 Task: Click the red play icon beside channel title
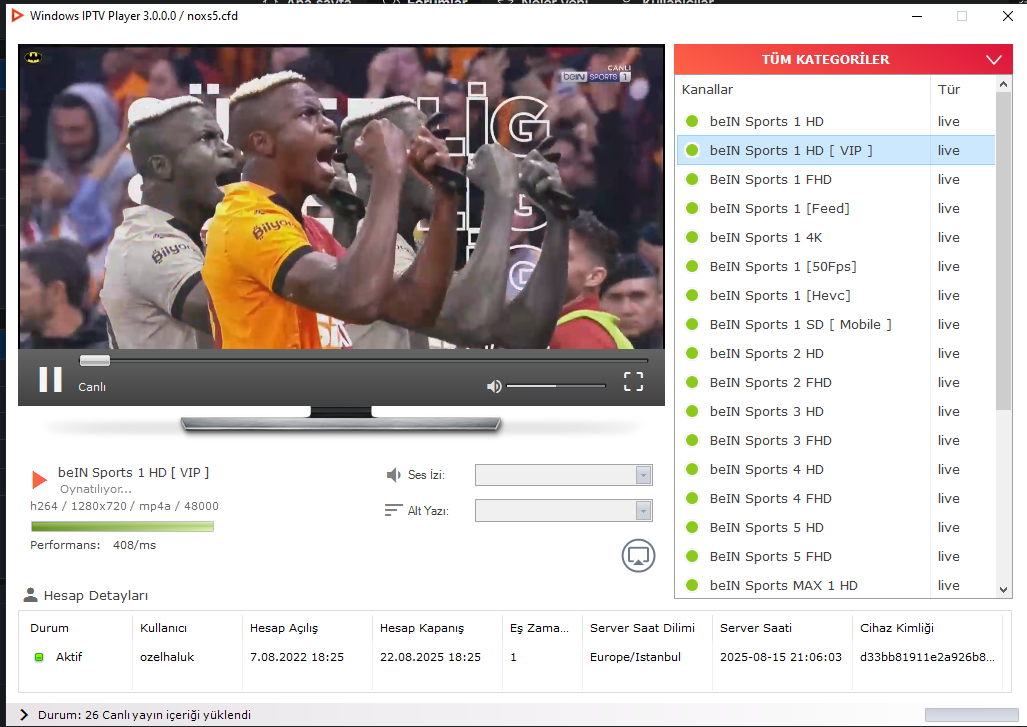pyautogui.click(x=39, y=480)
